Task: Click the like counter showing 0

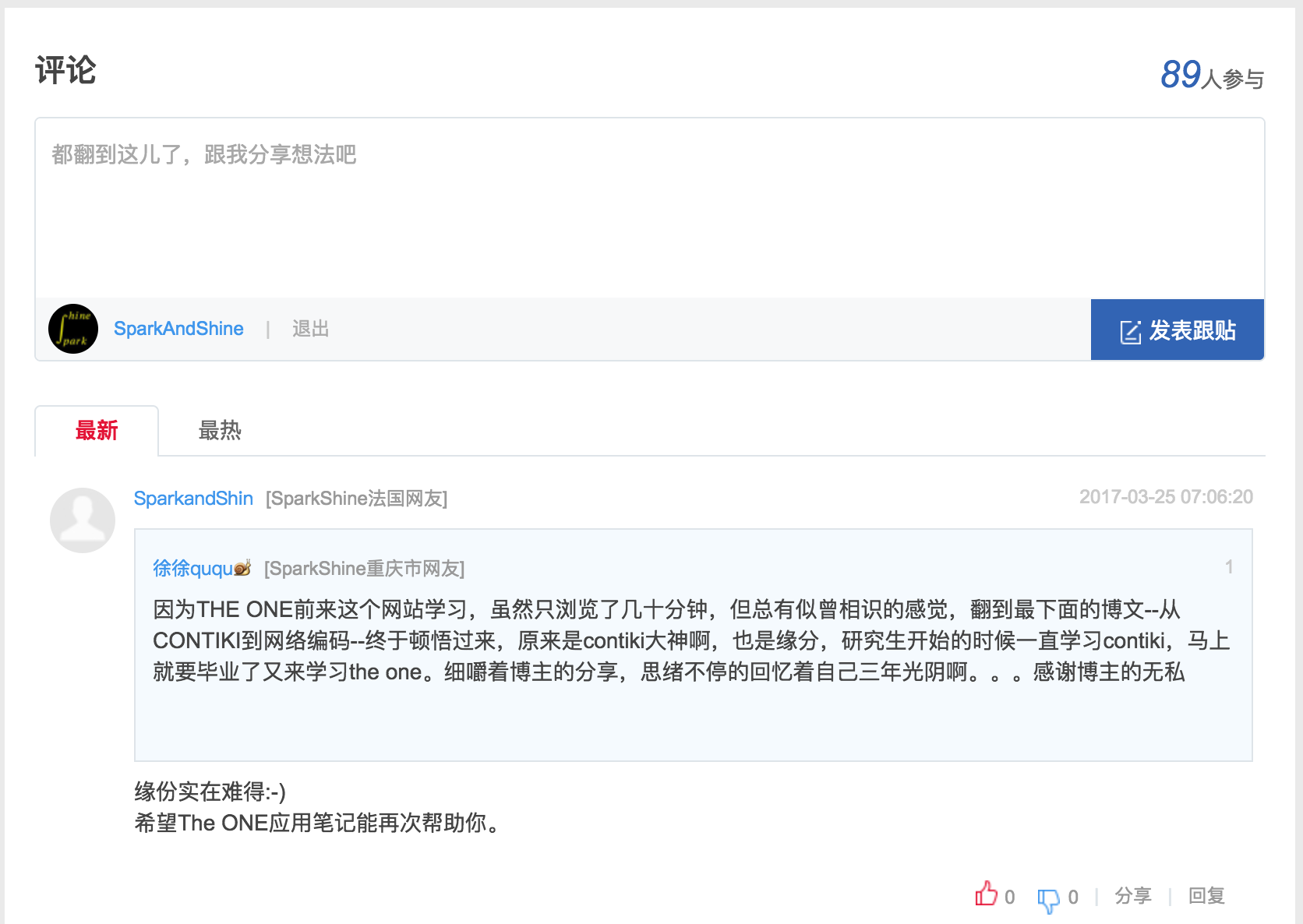Action: point(1009,898)
